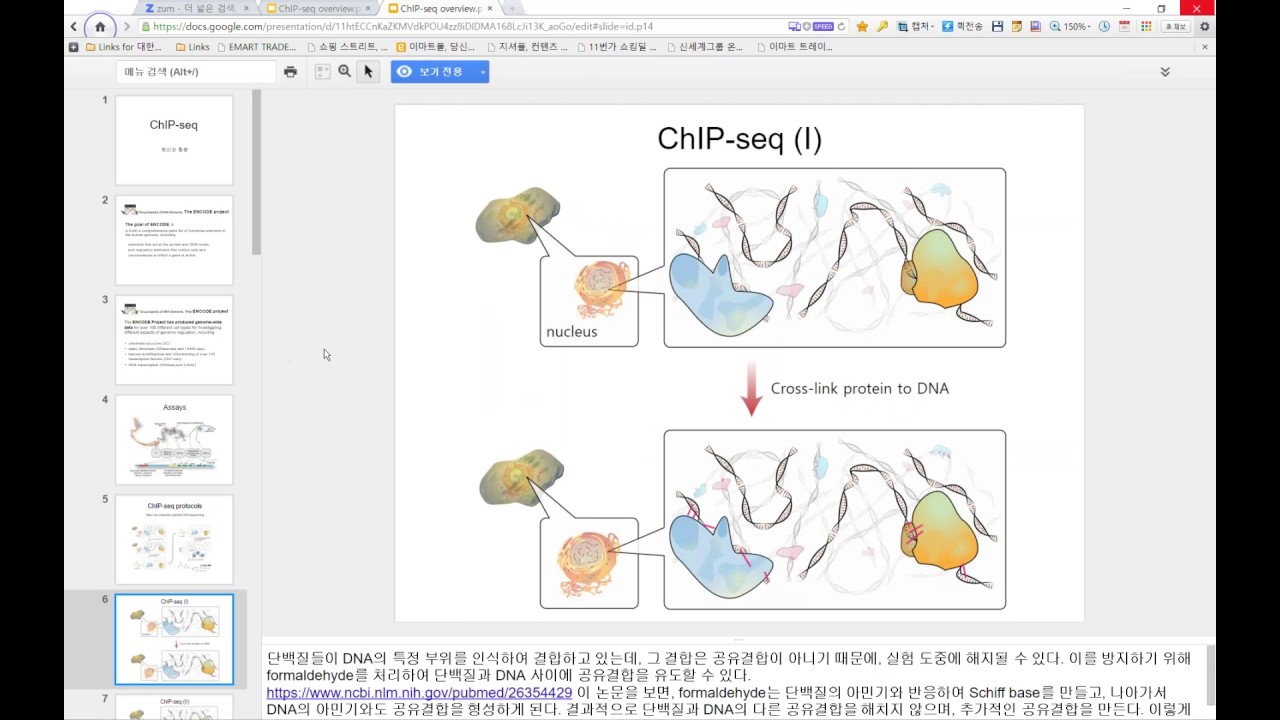Select slide 3 ENCODE data thumbnail
This screenshot has height=720, width=1280.
point(174,340)
